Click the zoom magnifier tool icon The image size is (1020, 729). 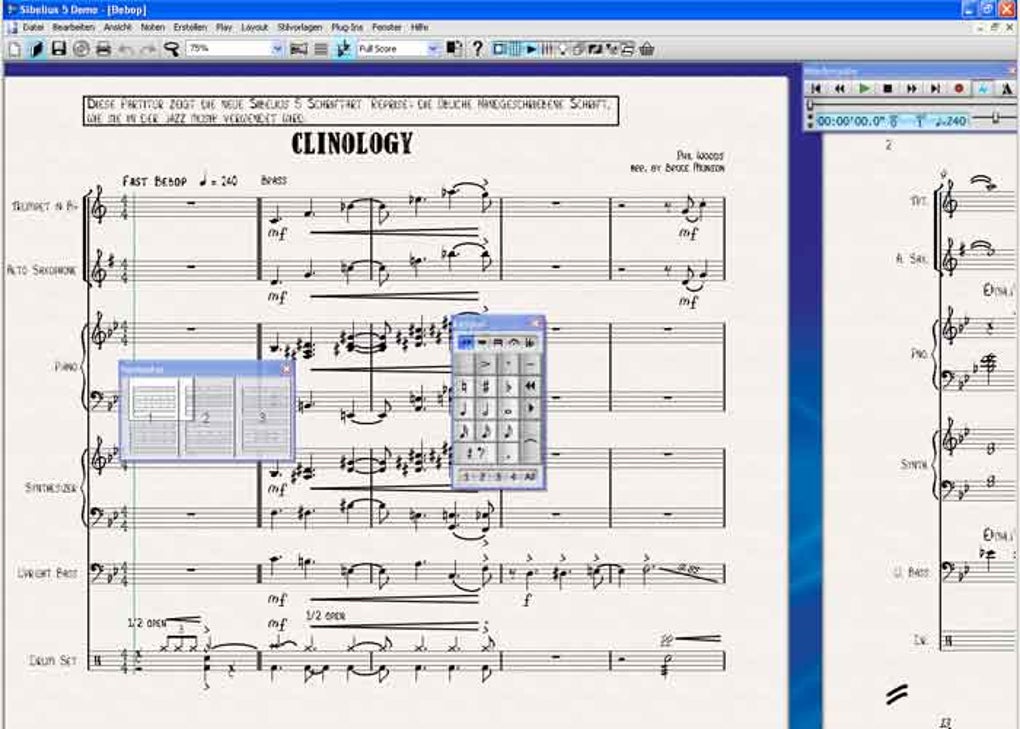point(171,48)
